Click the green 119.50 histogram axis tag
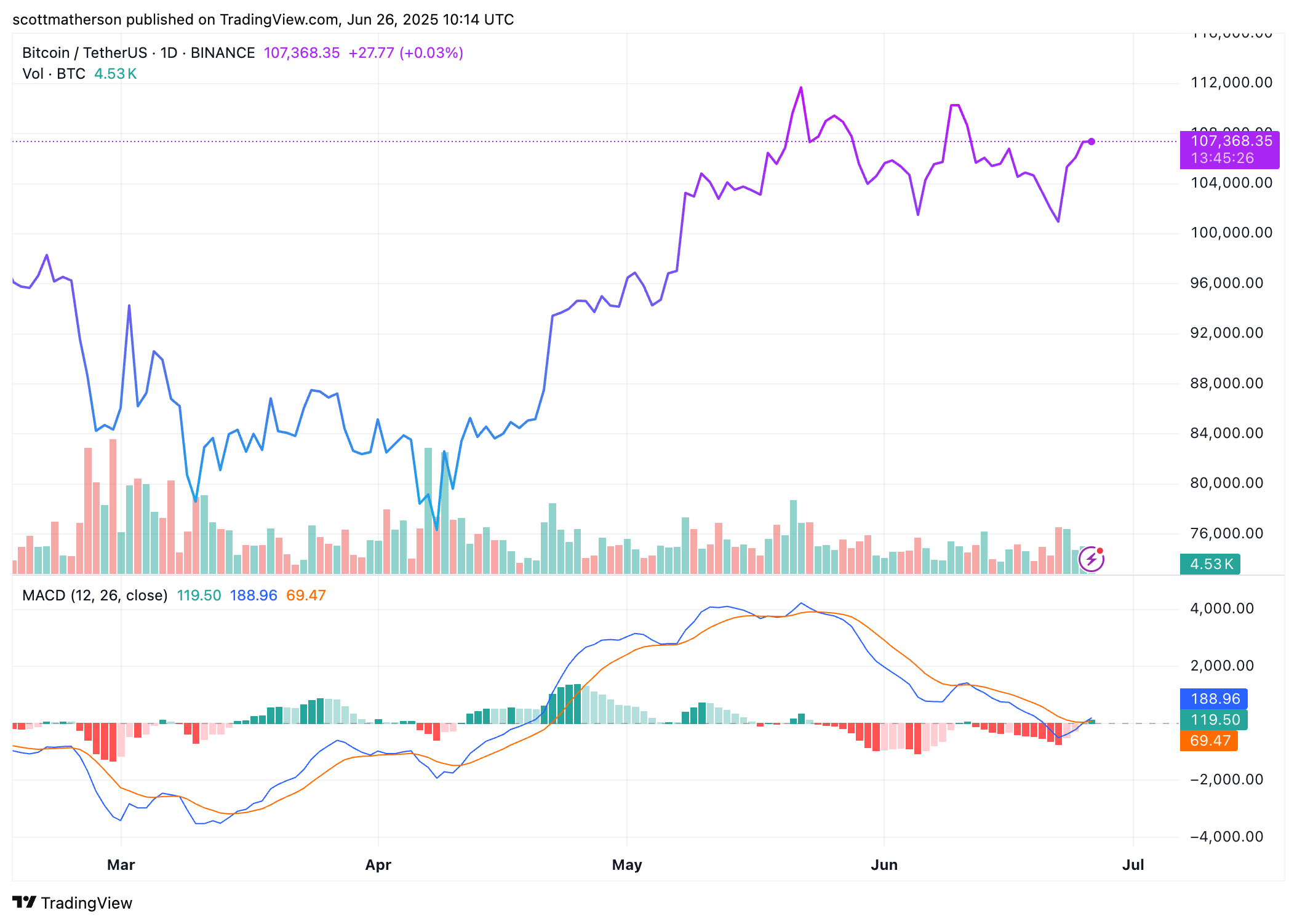This screenshot has height=924, width=1297. pyautogui.click(x=1213, y=720)
